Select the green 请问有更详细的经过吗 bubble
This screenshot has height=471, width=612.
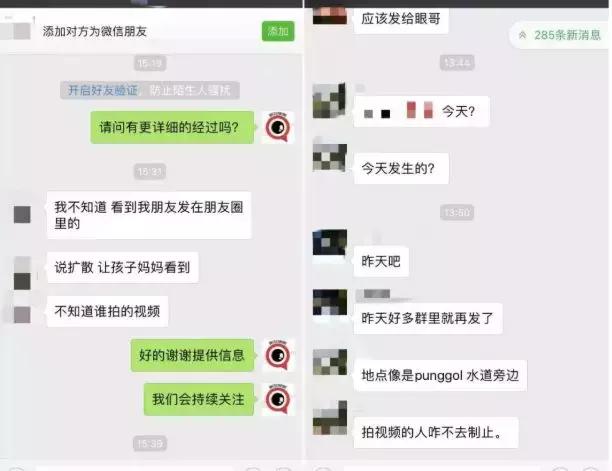click(x=172, y=127)
